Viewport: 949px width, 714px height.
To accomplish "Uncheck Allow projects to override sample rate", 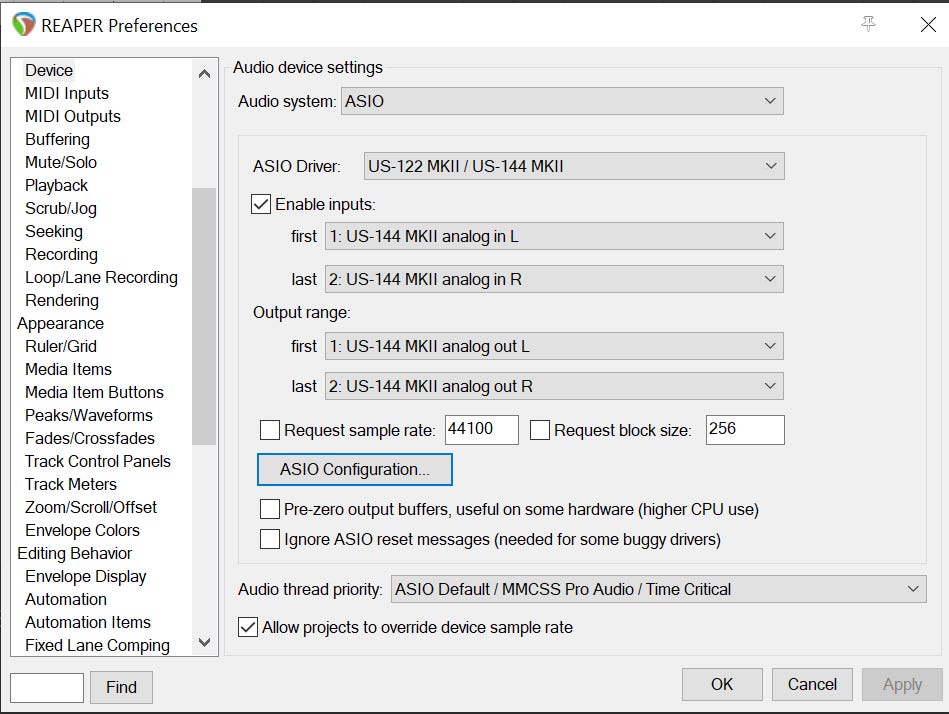I will [248, 627].
